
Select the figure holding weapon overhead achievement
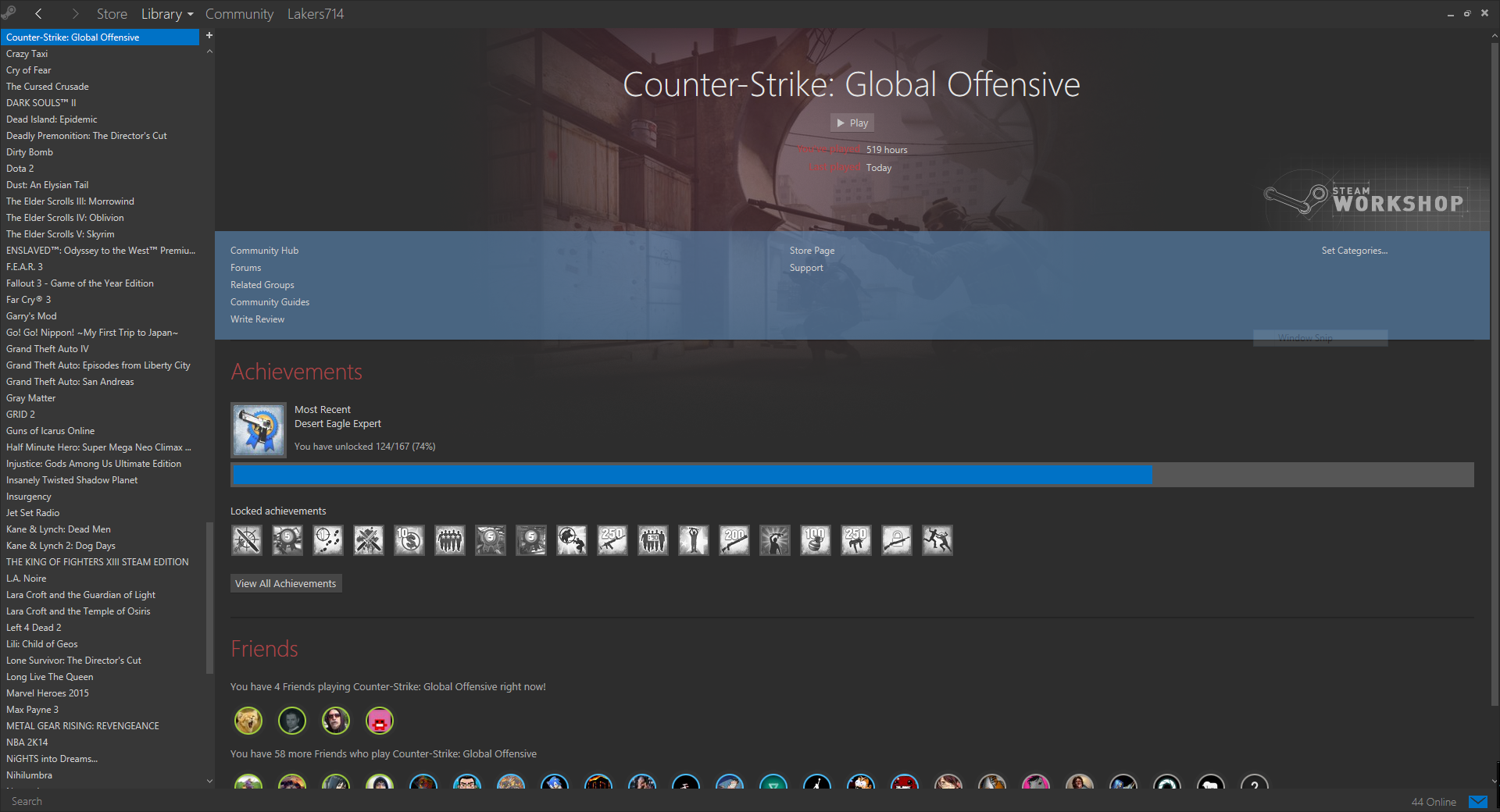point(694,540)
